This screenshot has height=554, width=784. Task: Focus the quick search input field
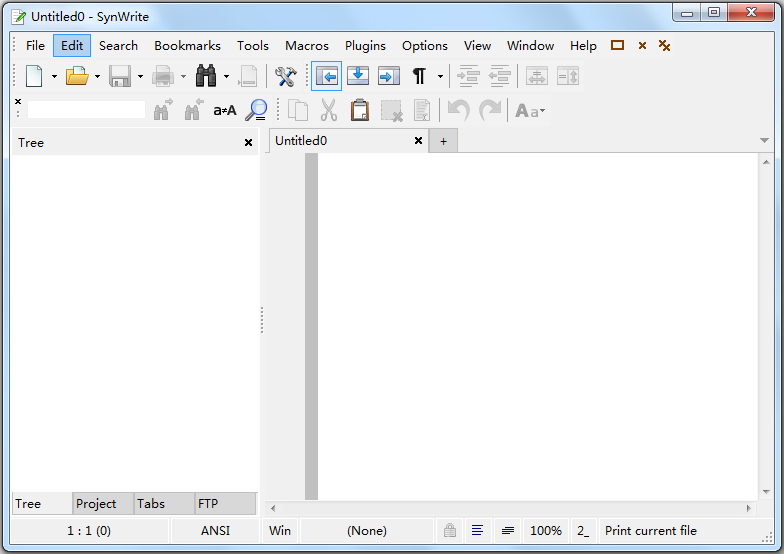(86, 110)
